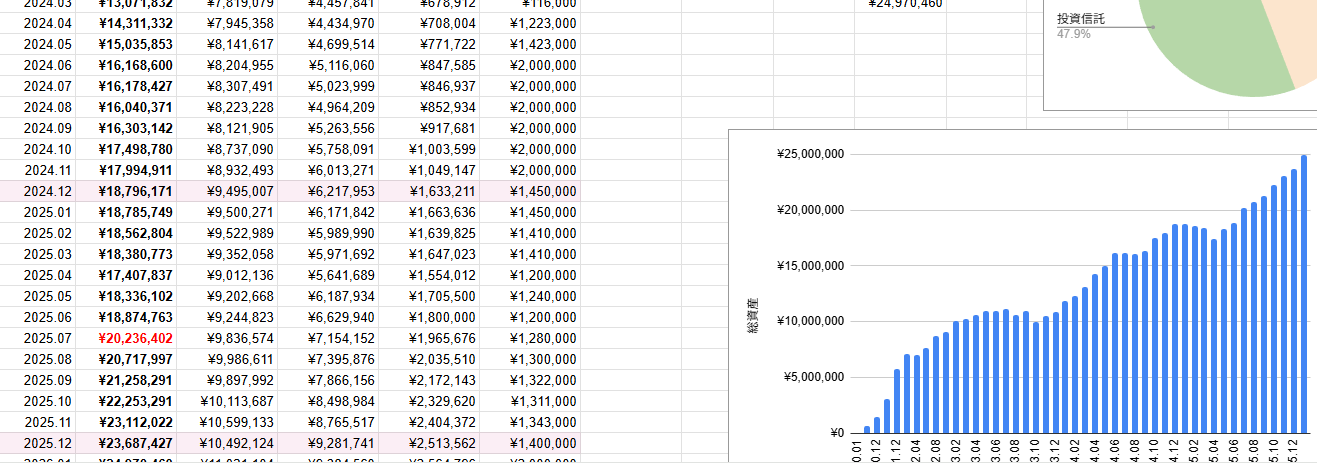The height and width of the screenshot is (463, 1317).
Task: Click the ¥25,000,000 axis label on bar chart
Action: 810,155
